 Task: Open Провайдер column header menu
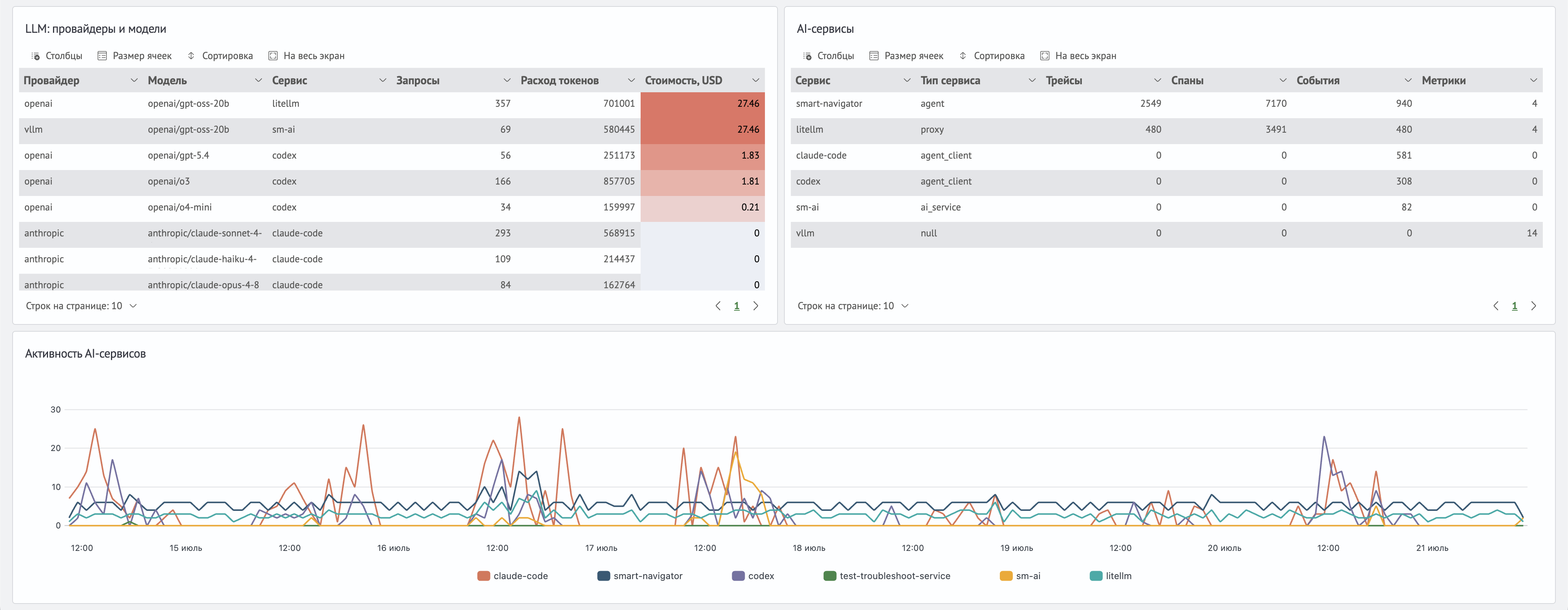click(134, 80)
